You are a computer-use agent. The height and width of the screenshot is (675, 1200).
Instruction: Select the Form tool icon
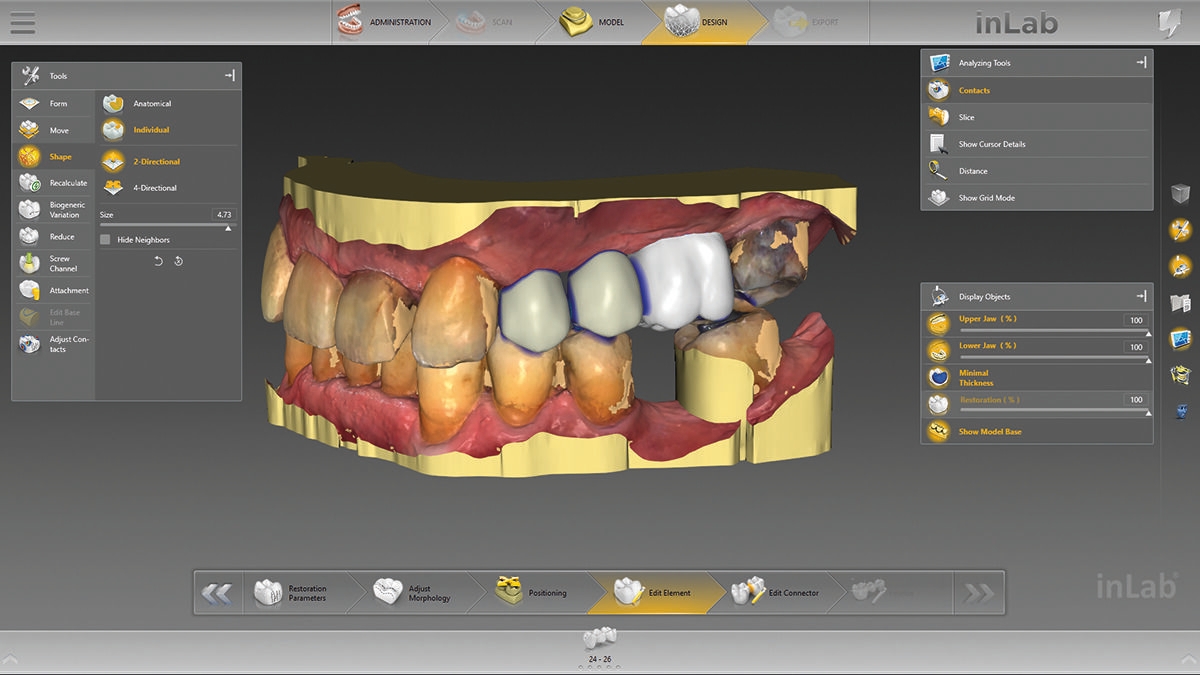click(x=30, y=104)
